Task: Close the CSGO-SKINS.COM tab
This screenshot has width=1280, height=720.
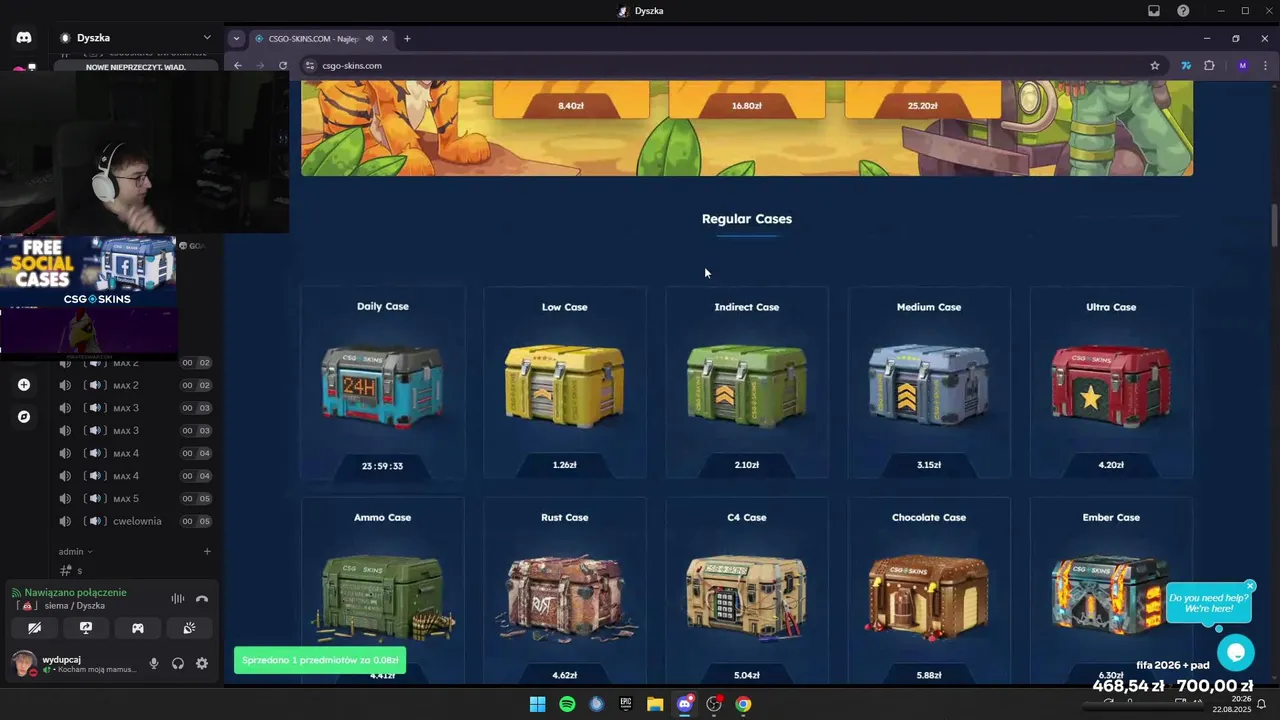Action: (x=384, y=38)
